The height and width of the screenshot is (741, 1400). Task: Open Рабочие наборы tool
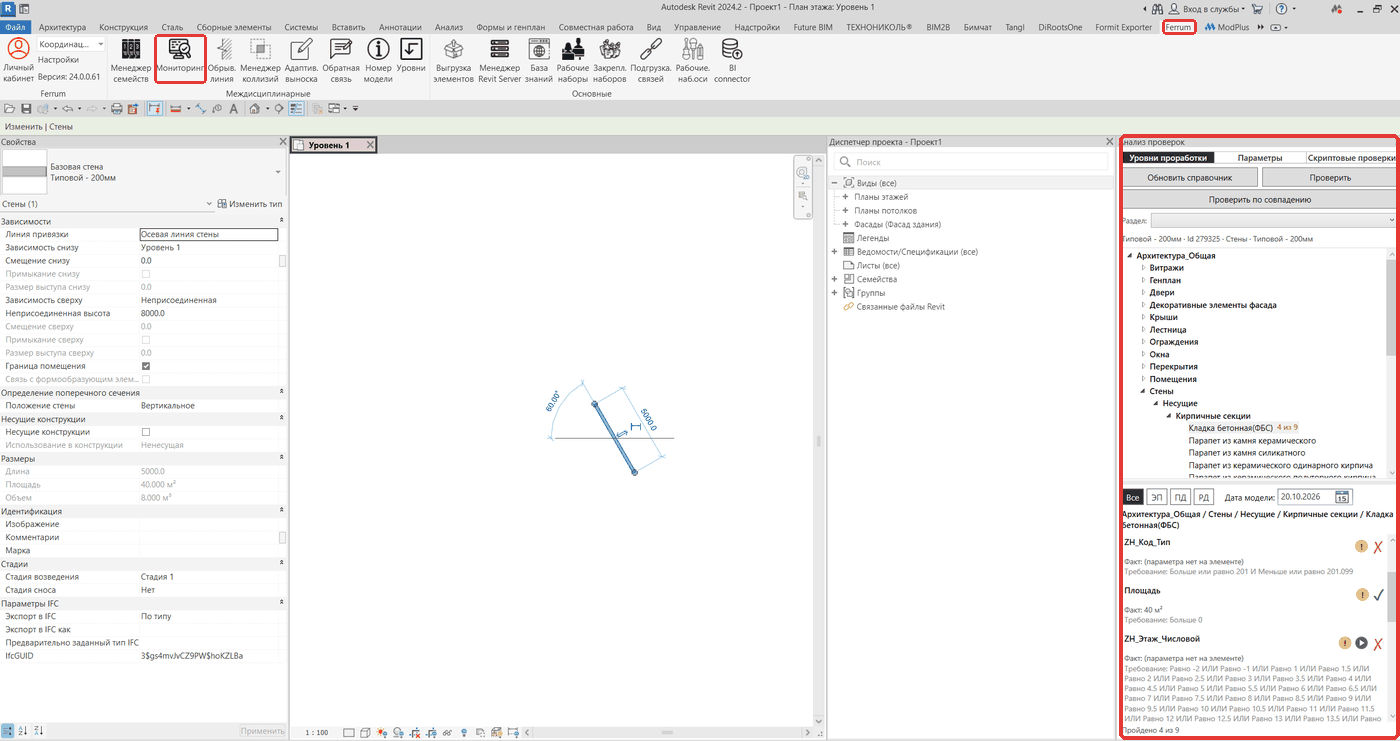click(x=573, y=60)
